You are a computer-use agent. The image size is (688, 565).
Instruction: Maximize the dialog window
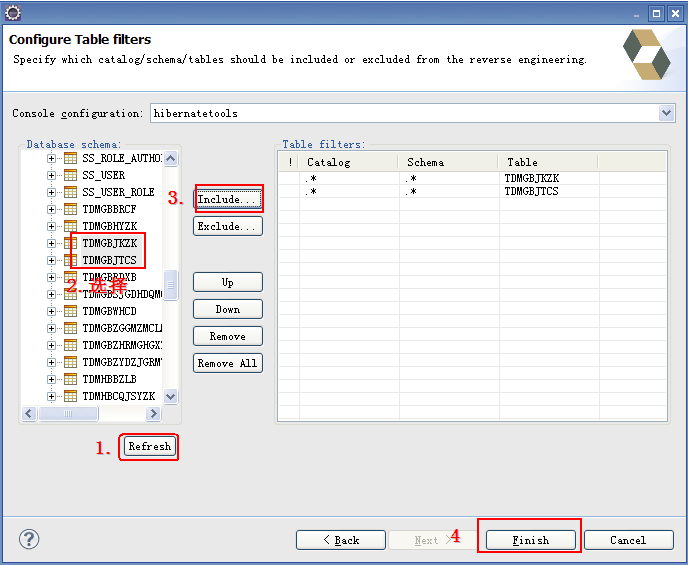coord(656,14)
